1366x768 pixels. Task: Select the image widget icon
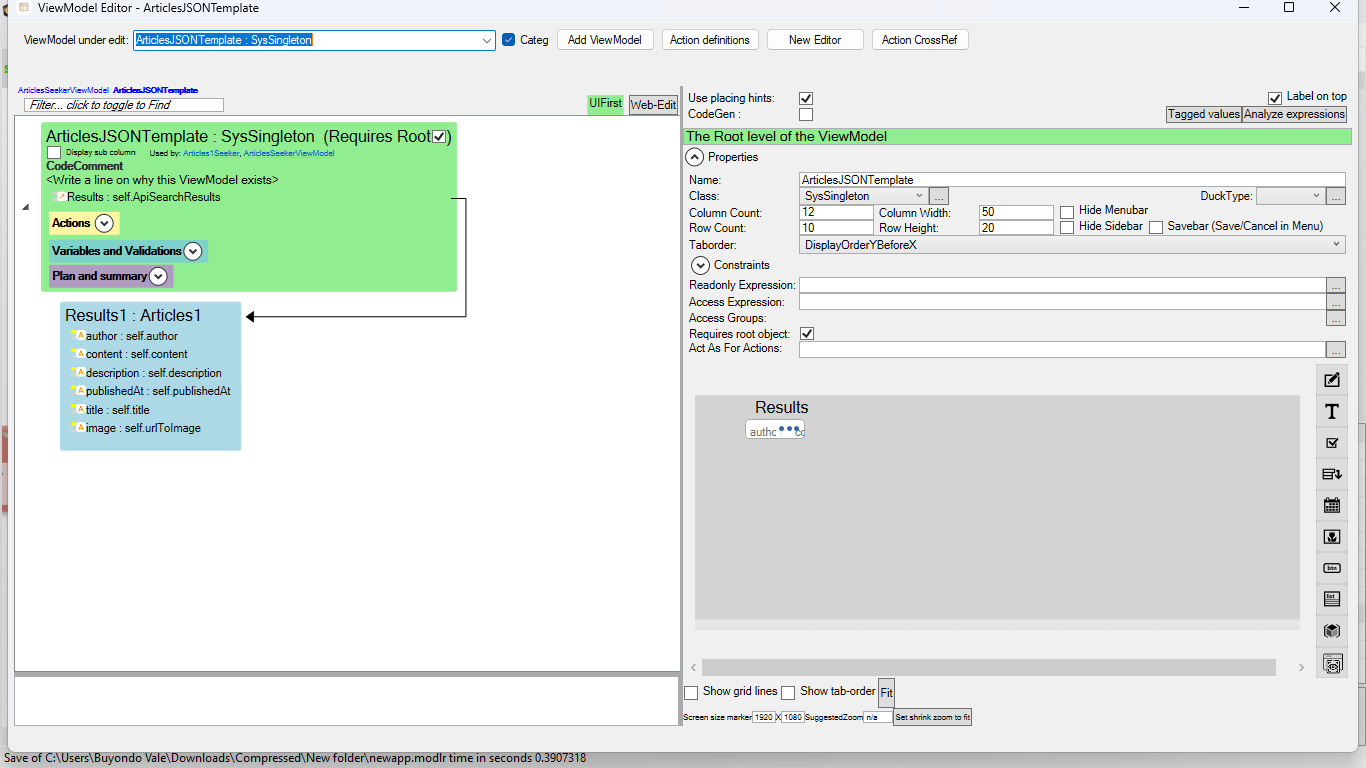(1331, 537)
